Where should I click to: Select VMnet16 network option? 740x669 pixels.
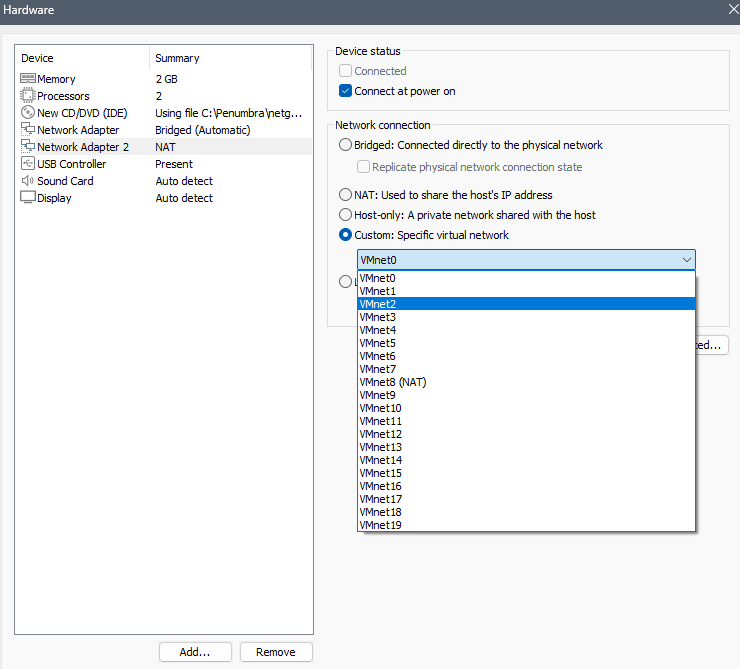coord(526,486)
